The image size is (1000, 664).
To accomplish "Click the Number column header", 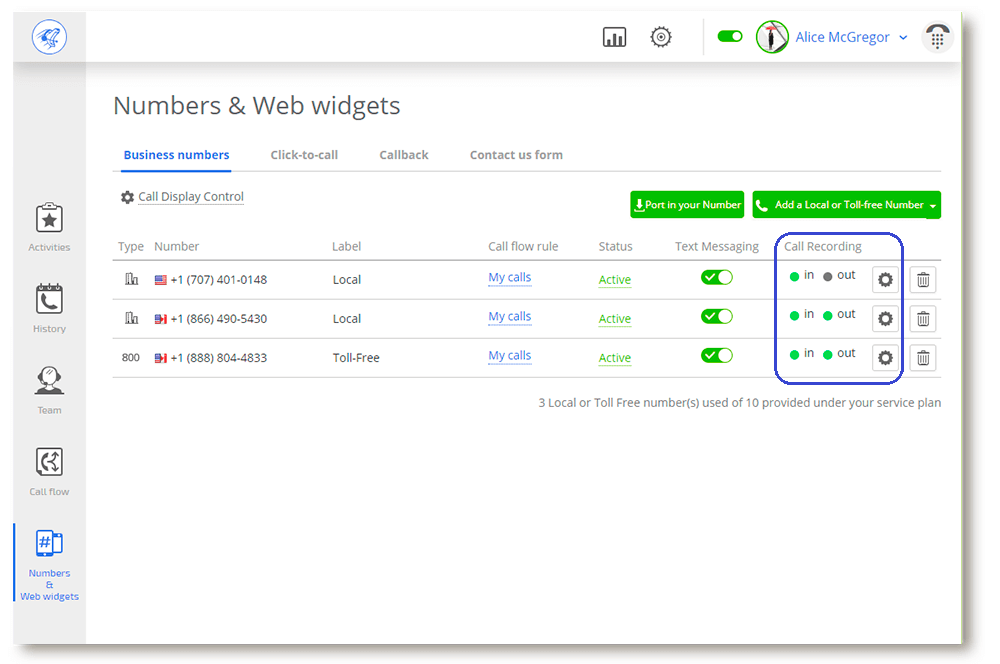I will click(177, 246).
